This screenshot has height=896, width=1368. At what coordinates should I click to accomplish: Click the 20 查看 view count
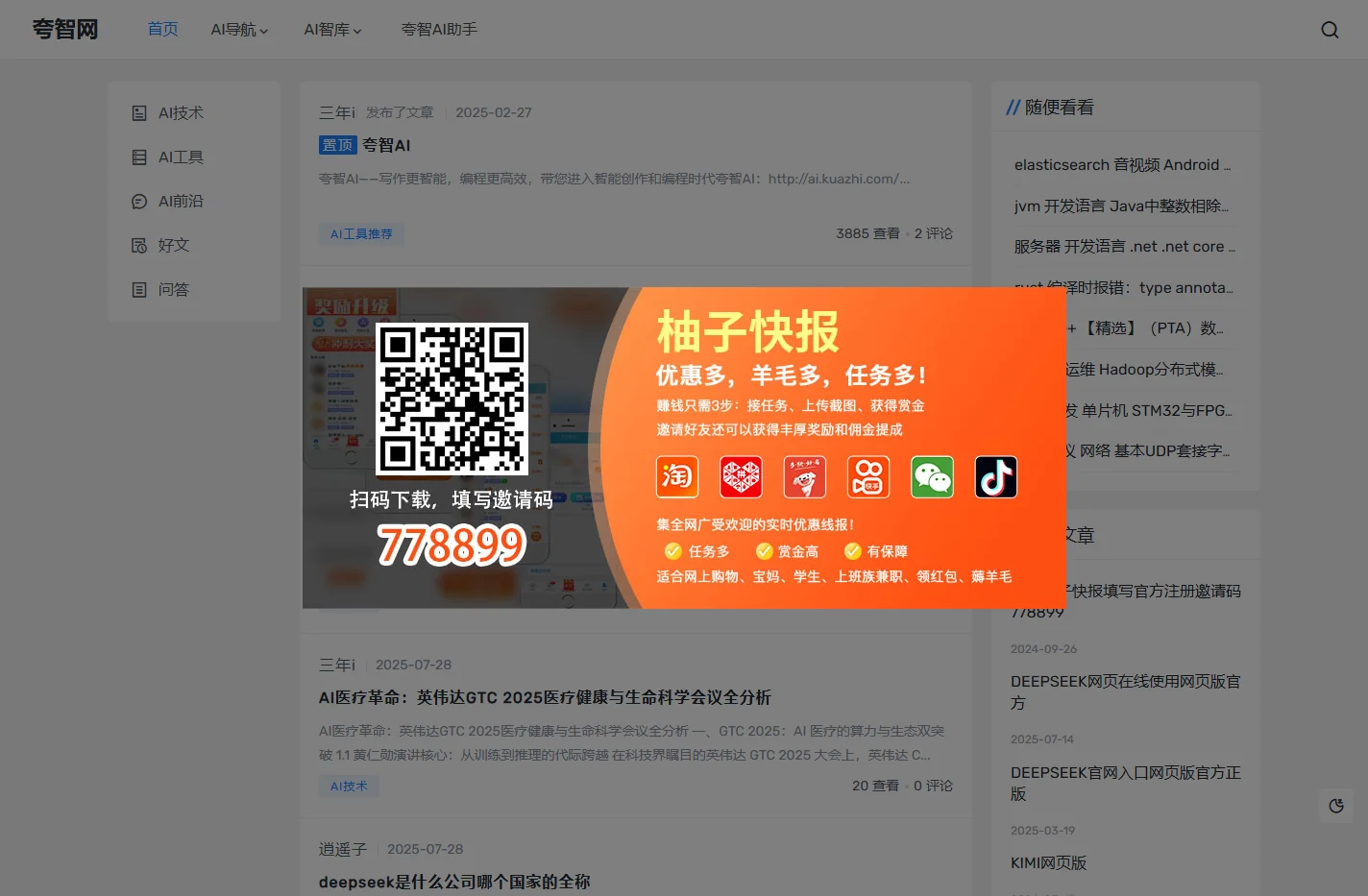click(875, 786)
